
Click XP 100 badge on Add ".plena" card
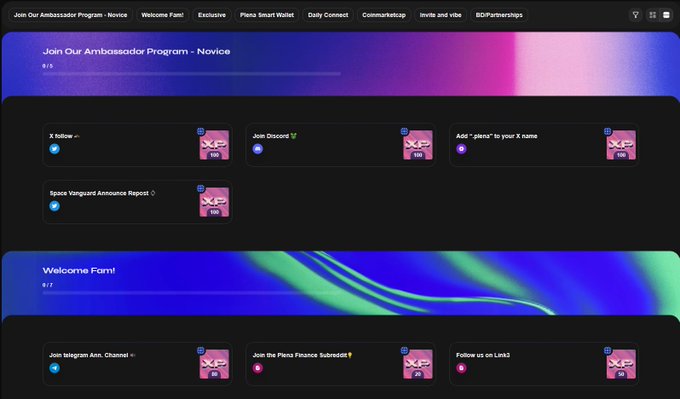pyautogui.click(x=621, y=145)
